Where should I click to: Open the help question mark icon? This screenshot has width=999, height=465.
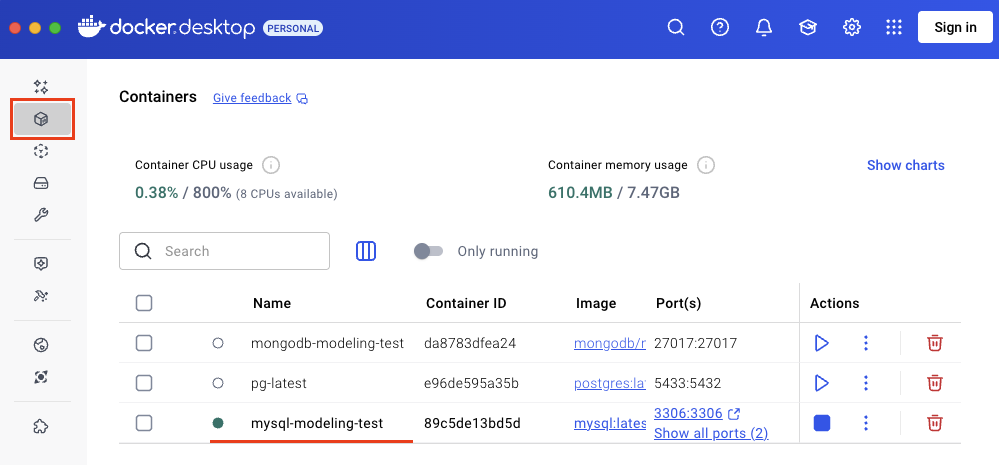[x=720, y=27]
